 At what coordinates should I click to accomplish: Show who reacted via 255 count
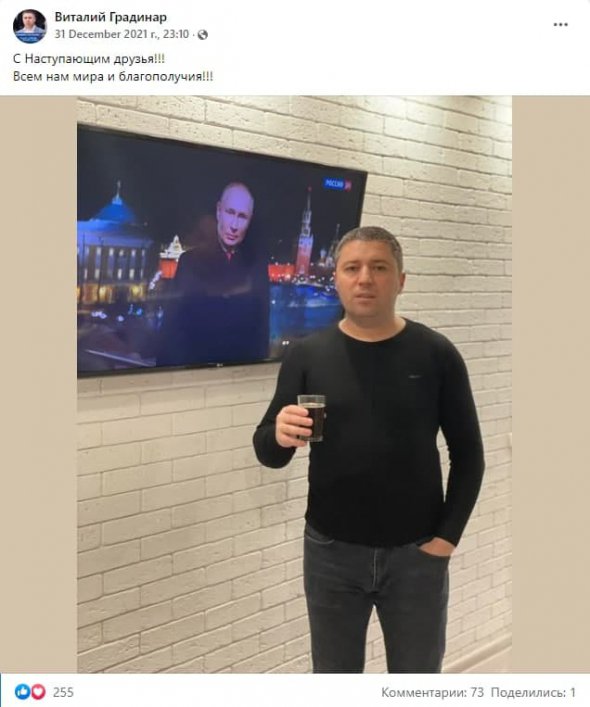click(x=63, y=692)
